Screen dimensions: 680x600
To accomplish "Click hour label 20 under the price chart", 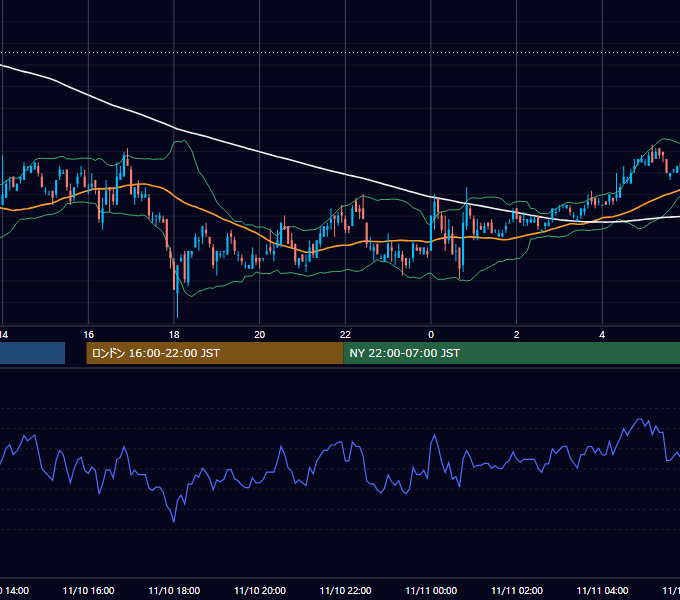I will [x=259, y=334].
